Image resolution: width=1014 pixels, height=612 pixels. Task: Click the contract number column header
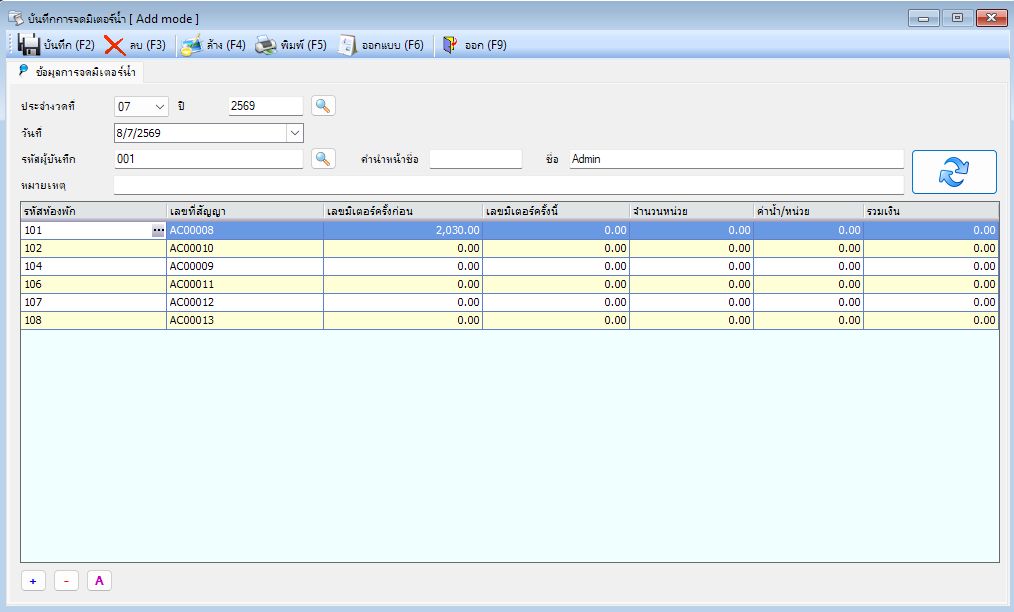[x=244, y=211]
